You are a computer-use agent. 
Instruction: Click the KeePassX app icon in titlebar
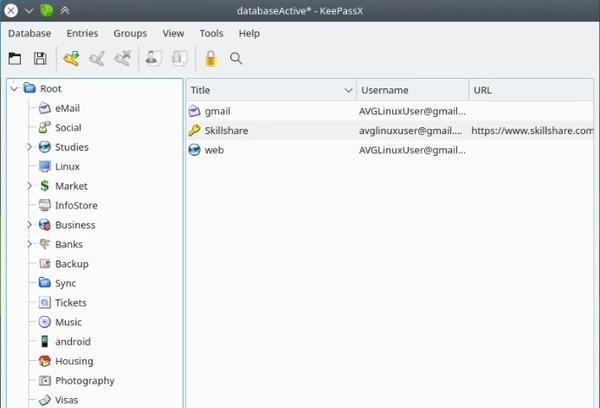[x=47, y=10]
